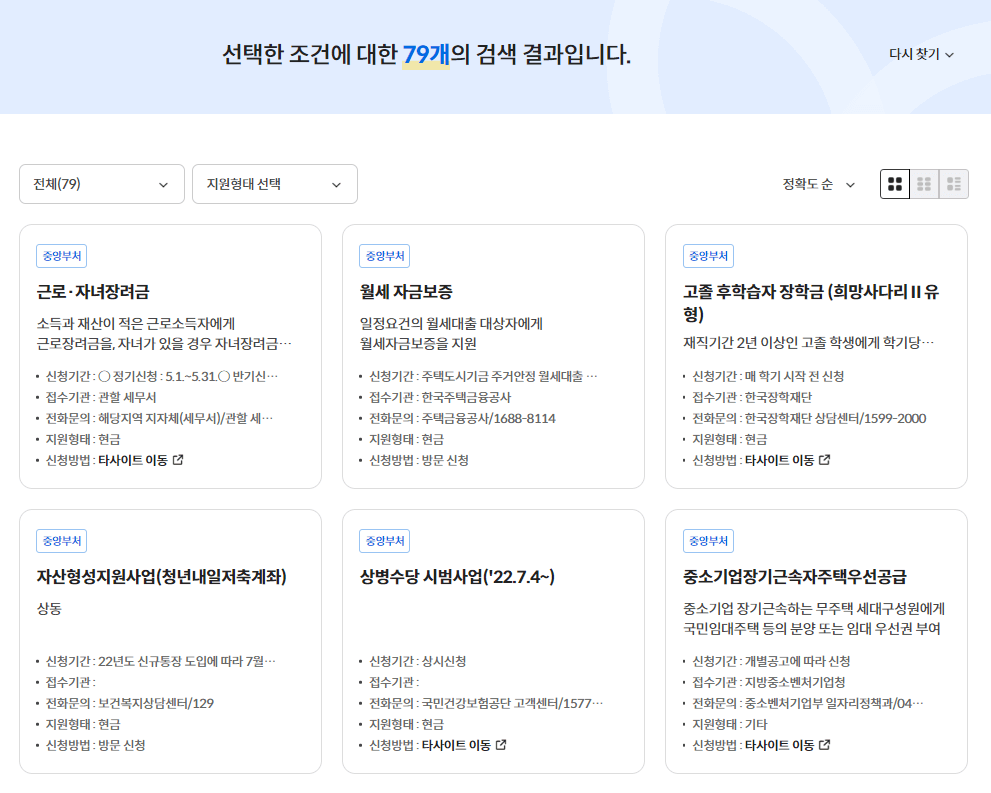Select text 신청기간 : 22년도 신규통장 도입에 따라
This screenshot has height=793, width=991.
click(x=161, y=662)
